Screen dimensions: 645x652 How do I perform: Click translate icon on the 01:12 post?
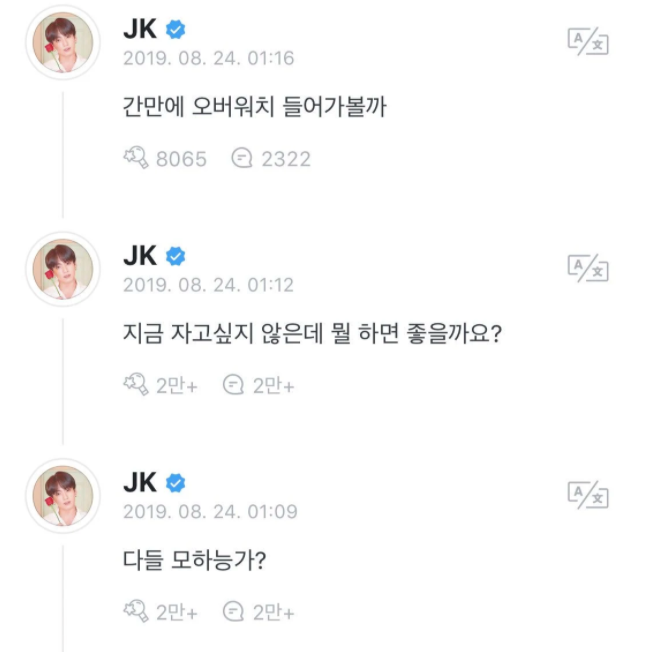pos(588,267)
